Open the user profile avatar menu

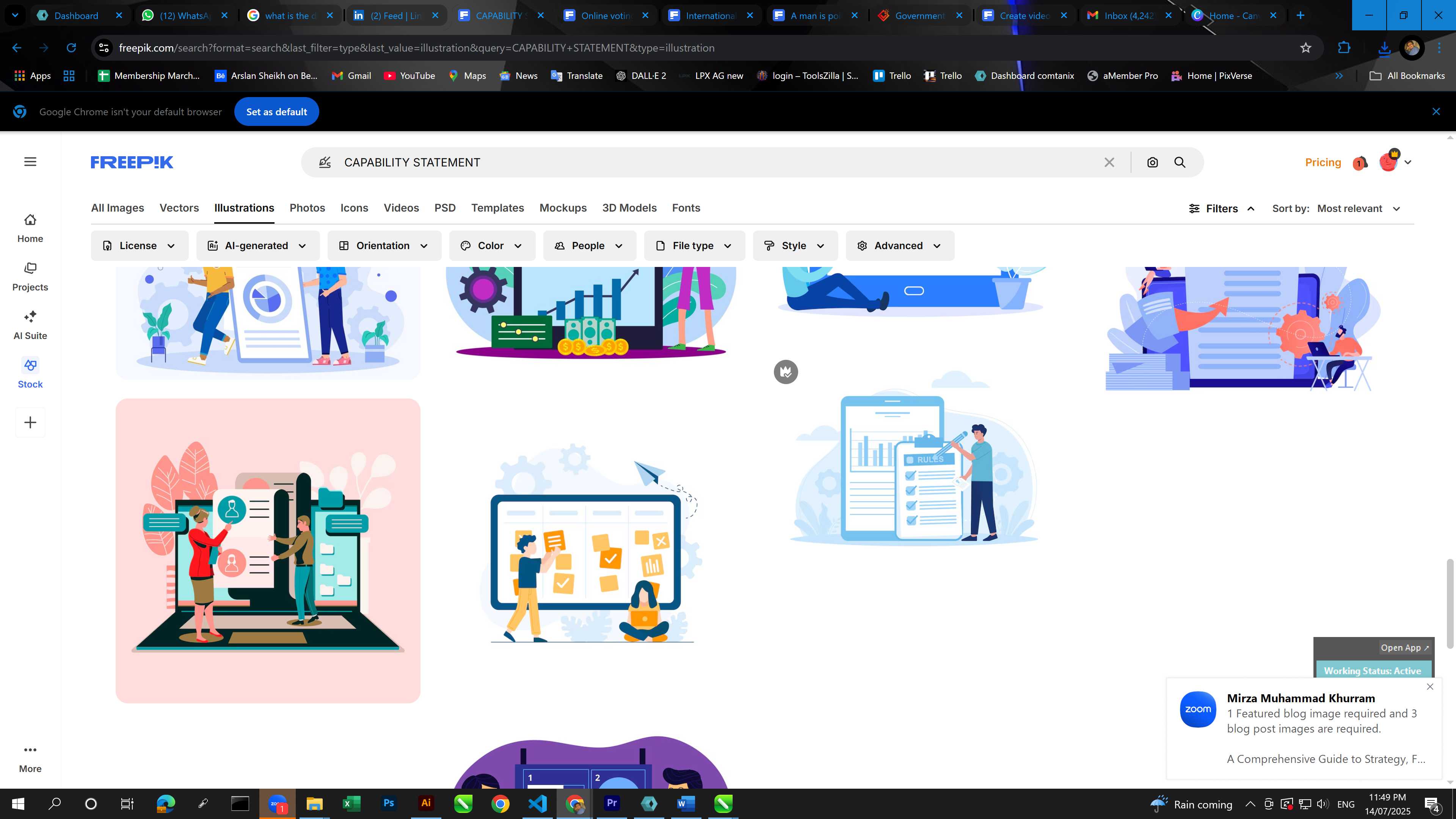pyautogui.click(x=1395, y=162)
